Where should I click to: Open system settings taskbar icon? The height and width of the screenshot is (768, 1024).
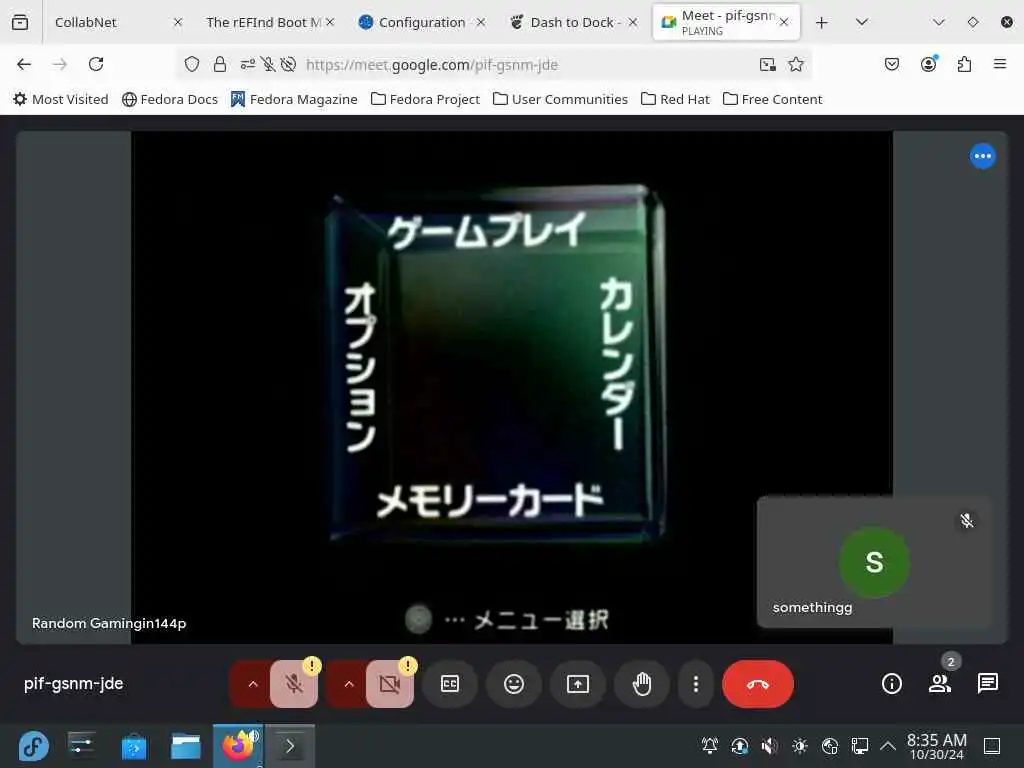tap(82, 746)
